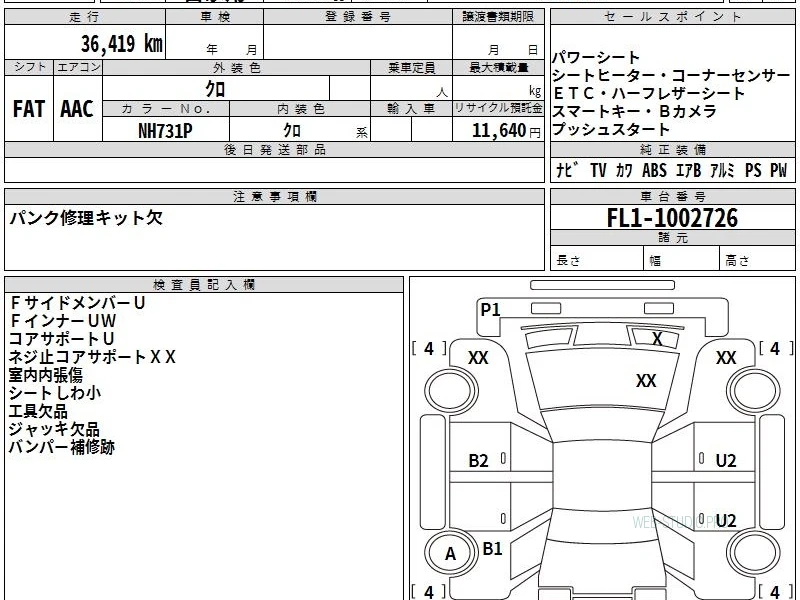Select the PS equipment code
Viewport: 800px width, 600px height.
coord(753,170)
